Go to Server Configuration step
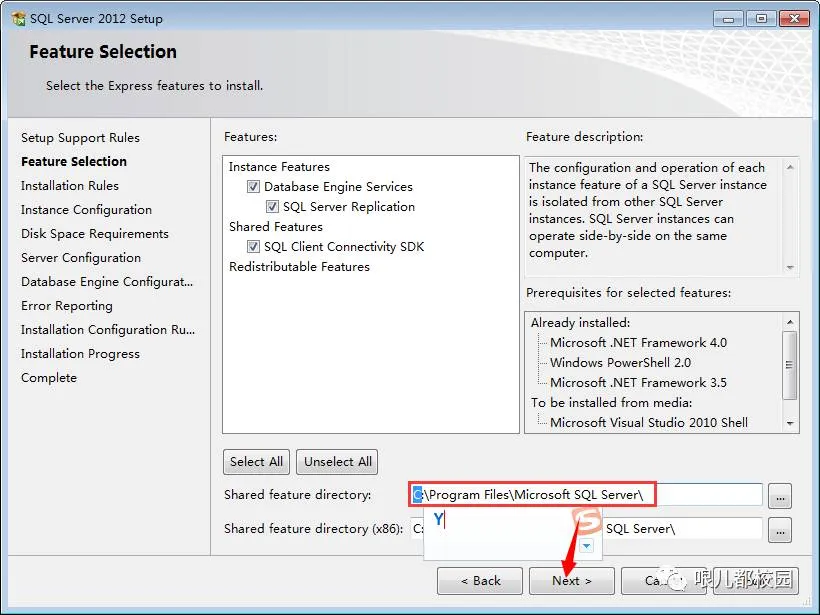 point(81,258)
